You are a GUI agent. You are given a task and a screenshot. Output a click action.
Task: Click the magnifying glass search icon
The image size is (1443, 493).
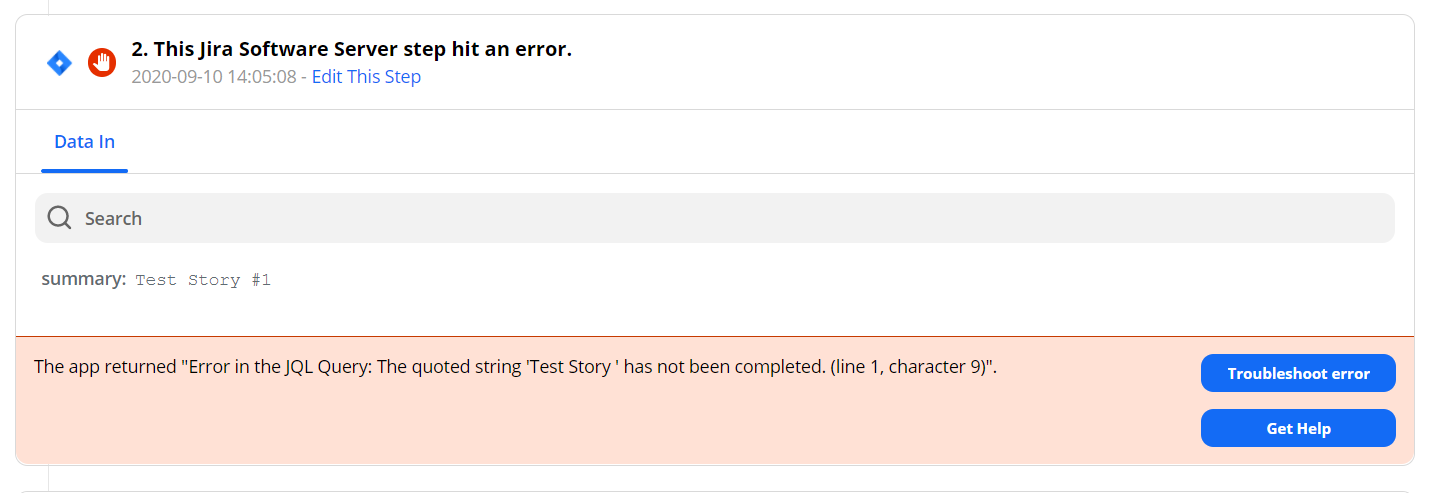coord(59,218)
